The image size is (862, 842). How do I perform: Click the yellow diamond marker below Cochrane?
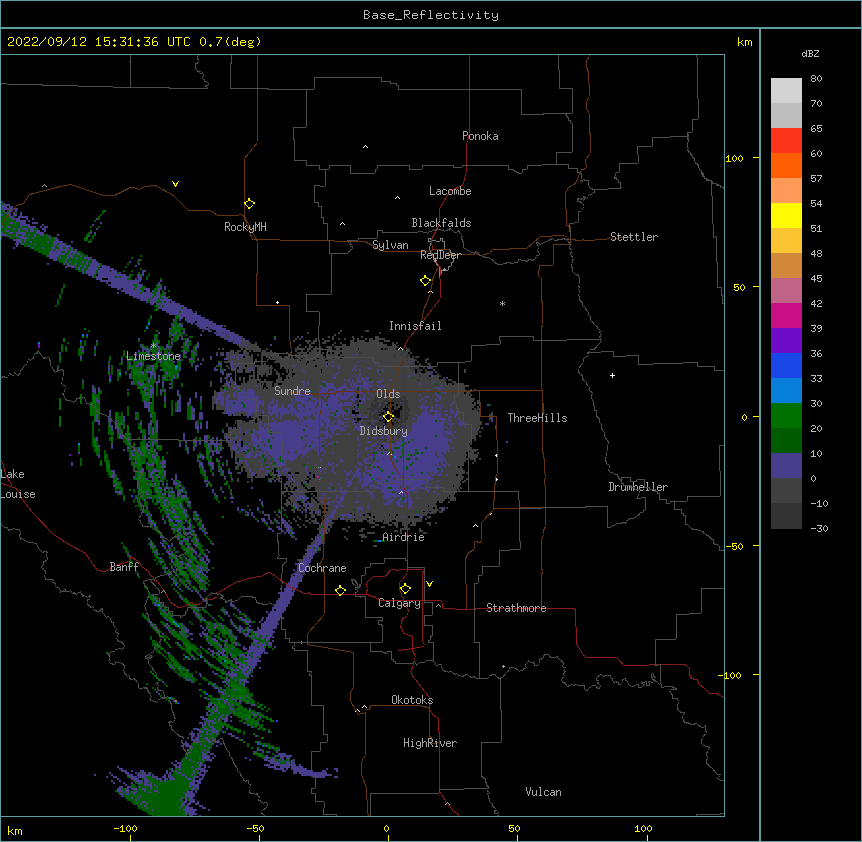(x=340, y=590)
